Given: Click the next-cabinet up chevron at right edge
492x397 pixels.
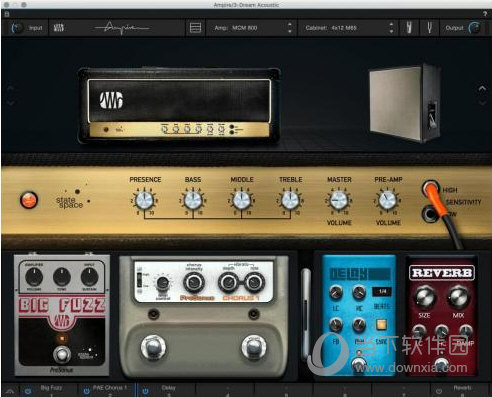Looking at the screenshot, I should 482,89.
